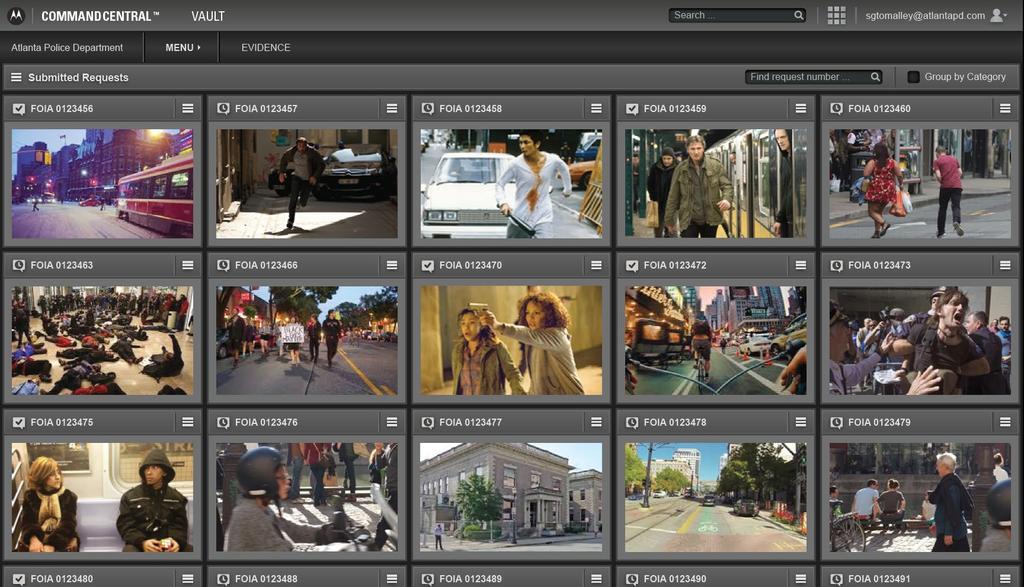Screen dimensions: 1024x587
Task: Expand the options menu for FOIA 0123457
Action: pos(392,108)
